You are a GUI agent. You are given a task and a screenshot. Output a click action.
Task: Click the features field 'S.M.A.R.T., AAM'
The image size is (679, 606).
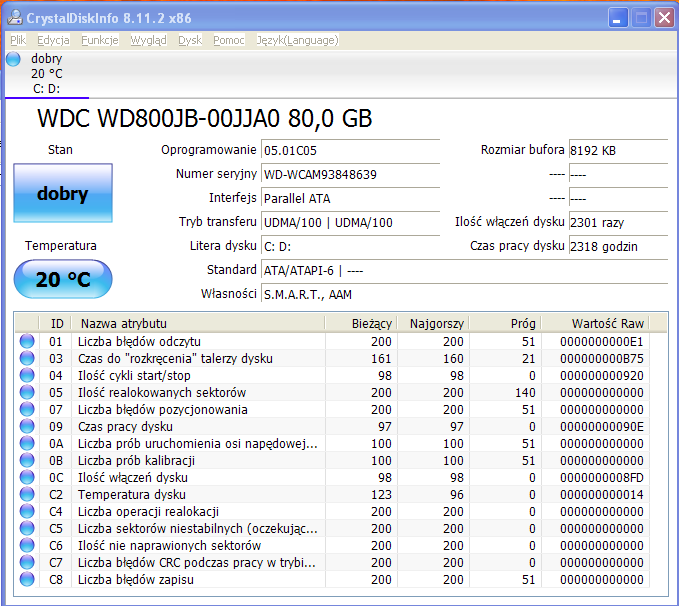pyautogui.click(x=465, y=295)
